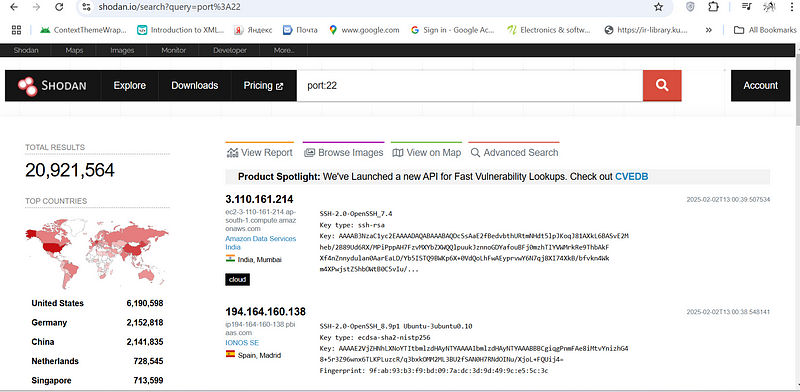Expand hidden bookmarks with the chevron

(708, 30)
